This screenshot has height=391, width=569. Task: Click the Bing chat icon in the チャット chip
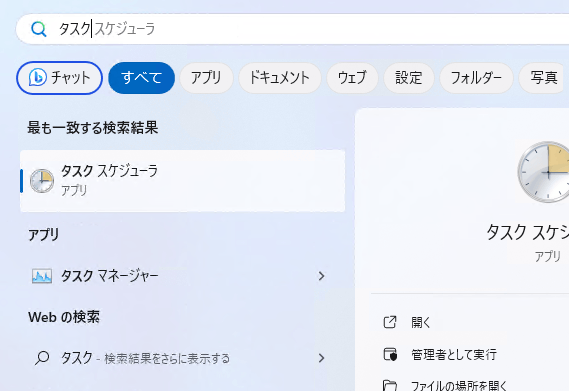coord(37,77)
